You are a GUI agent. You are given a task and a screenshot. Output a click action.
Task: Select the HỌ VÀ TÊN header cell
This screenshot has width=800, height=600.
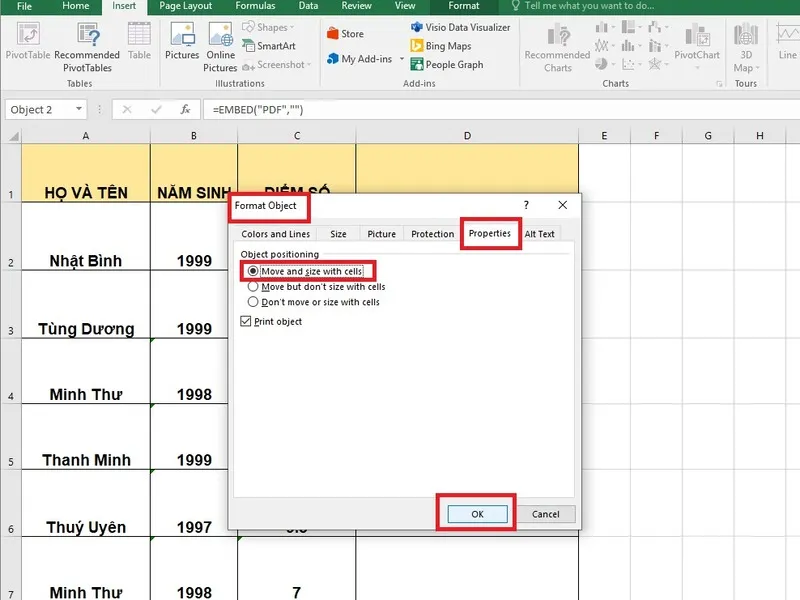86,172
